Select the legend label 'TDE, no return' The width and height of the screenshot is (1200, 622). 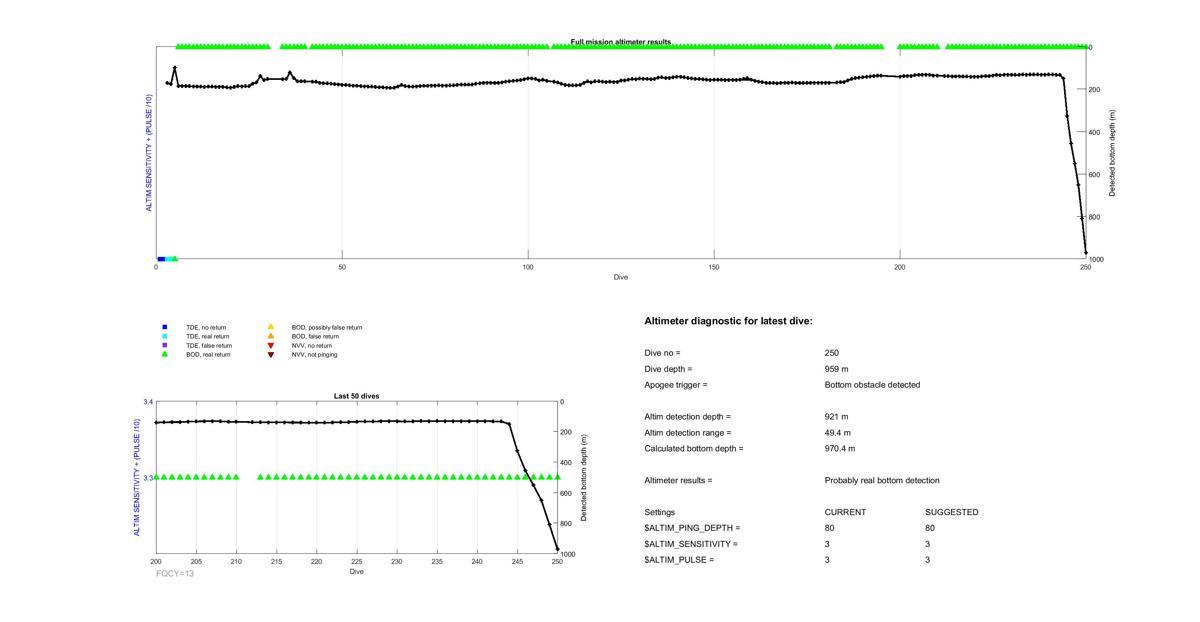[x=206, y=327]
